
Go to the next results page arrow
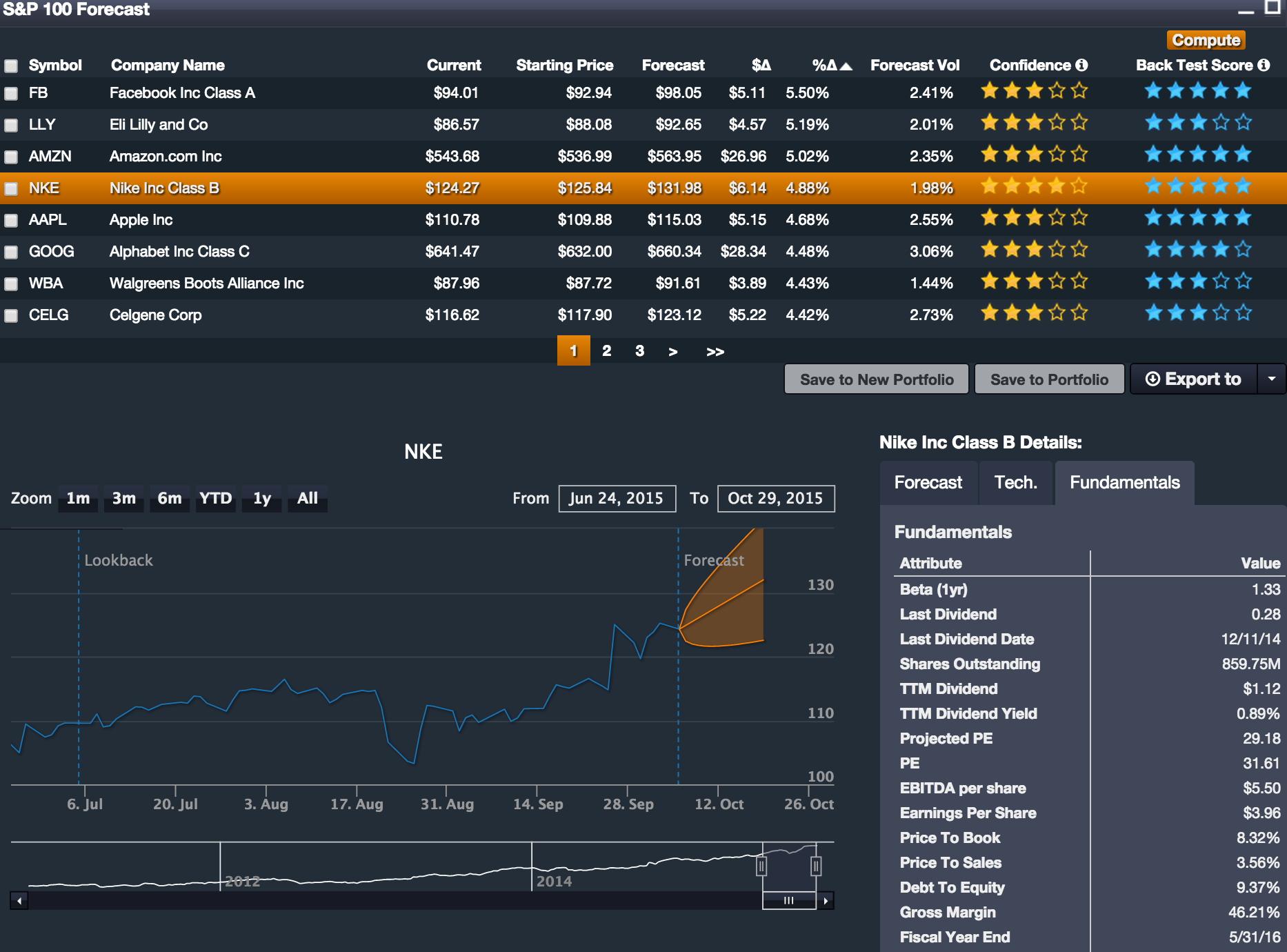(673, 352)
